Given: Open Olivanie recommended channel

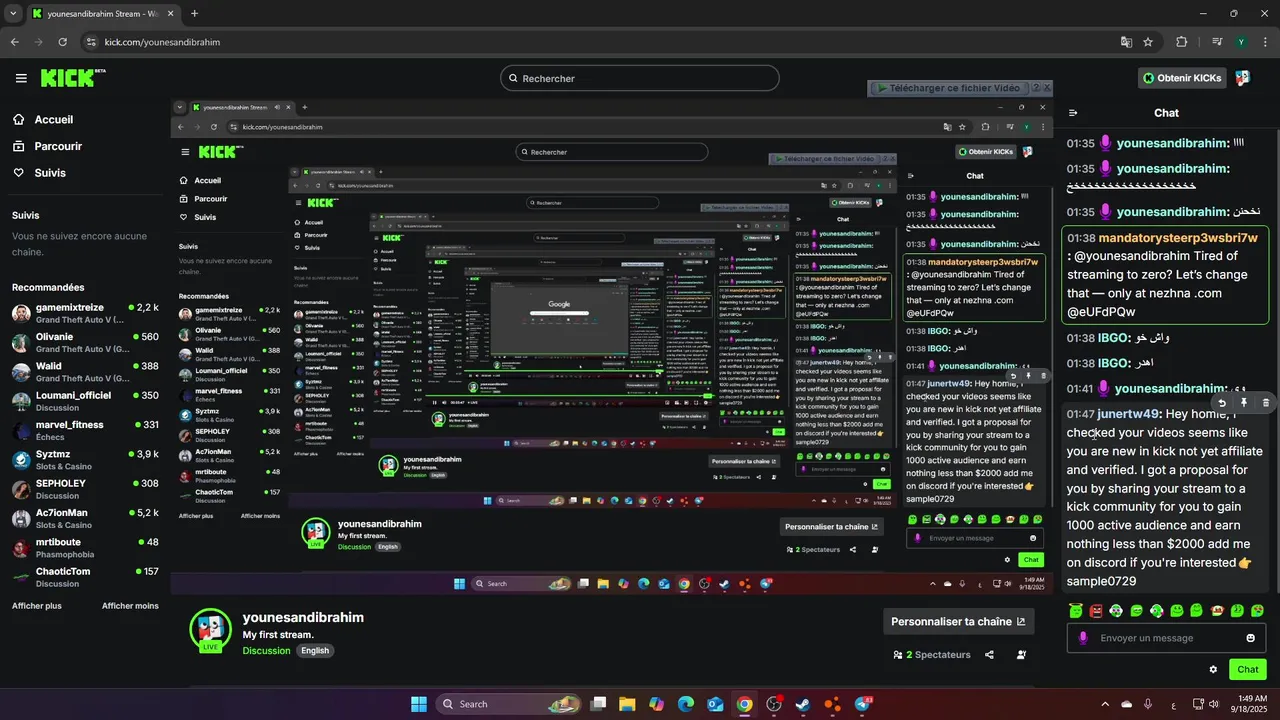Looking at the screenshot, I should click(85, 342).
